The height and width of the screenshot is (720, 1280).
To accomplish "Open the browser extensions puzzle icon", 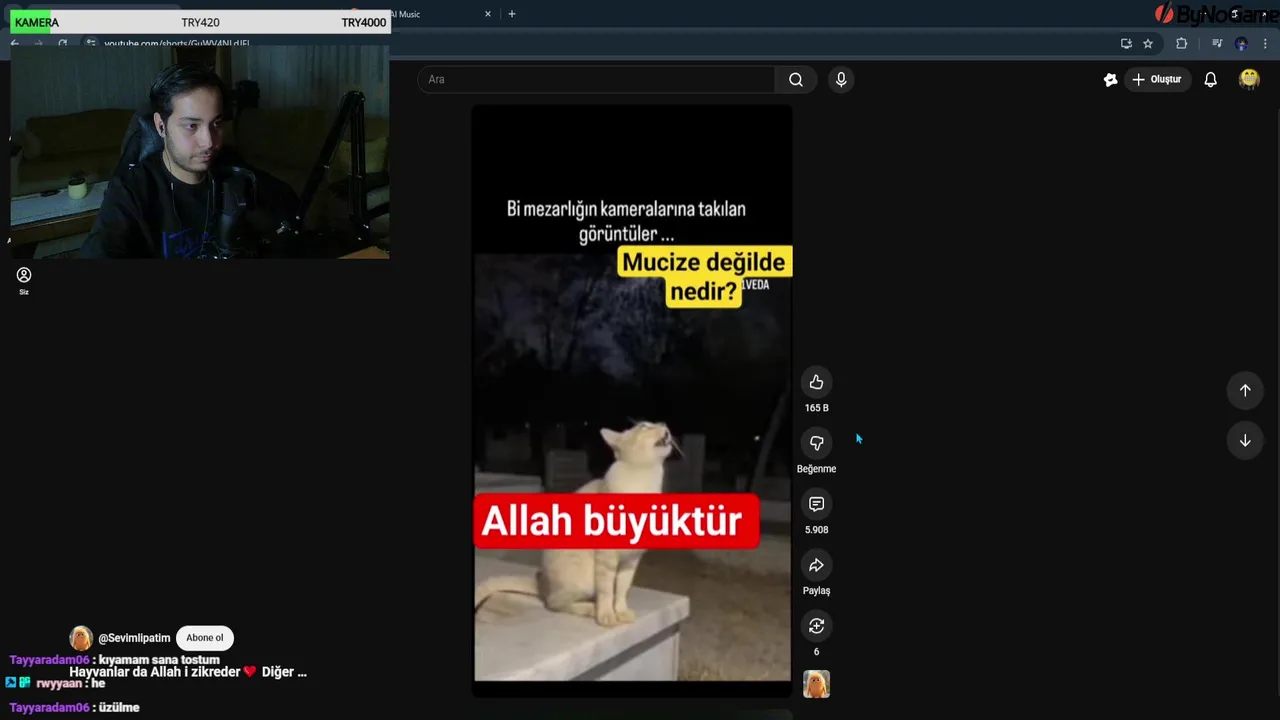I will [x=1181, y=43].
